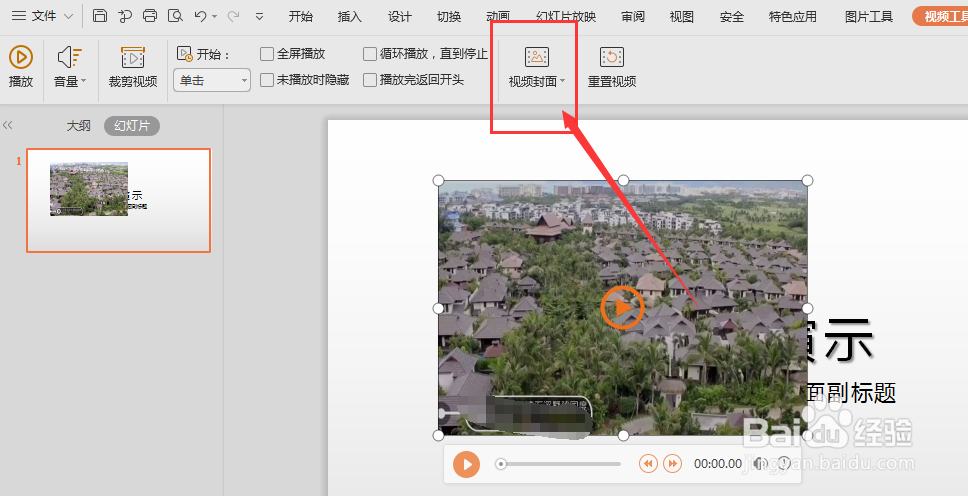Click the 面副标题 subtitle text
The height and width of the screenshot is (496, 968).
coord(851,393)
